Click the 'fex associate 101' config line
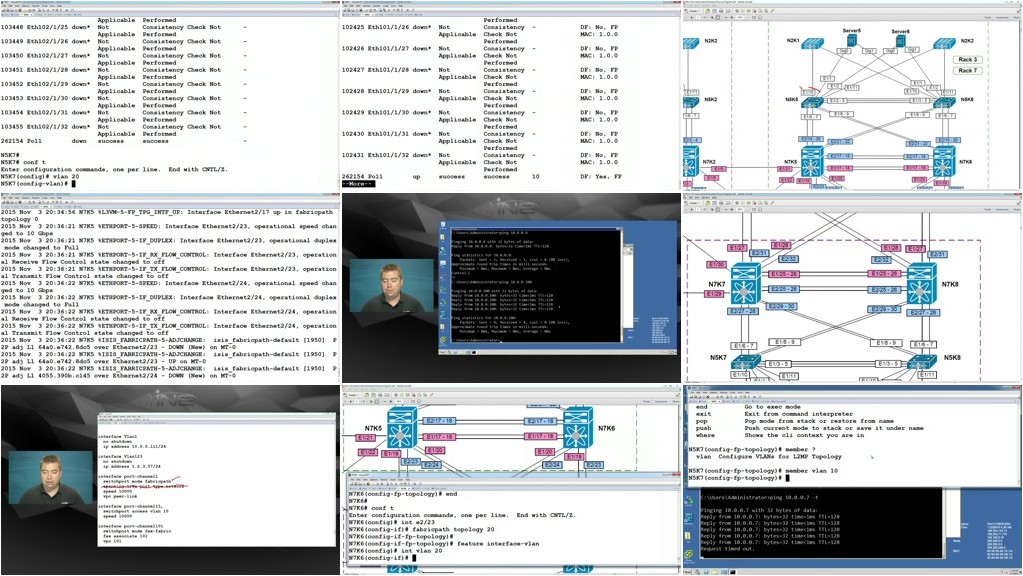Viewport: 1023px width, 576px height. tap(125, 536)
